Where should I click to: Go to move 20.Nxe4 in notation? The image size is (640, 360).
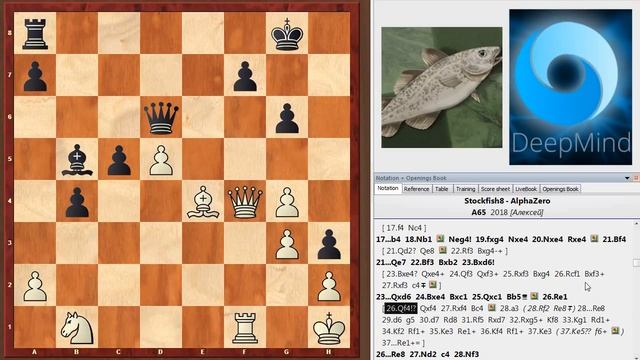click(547, 240)
